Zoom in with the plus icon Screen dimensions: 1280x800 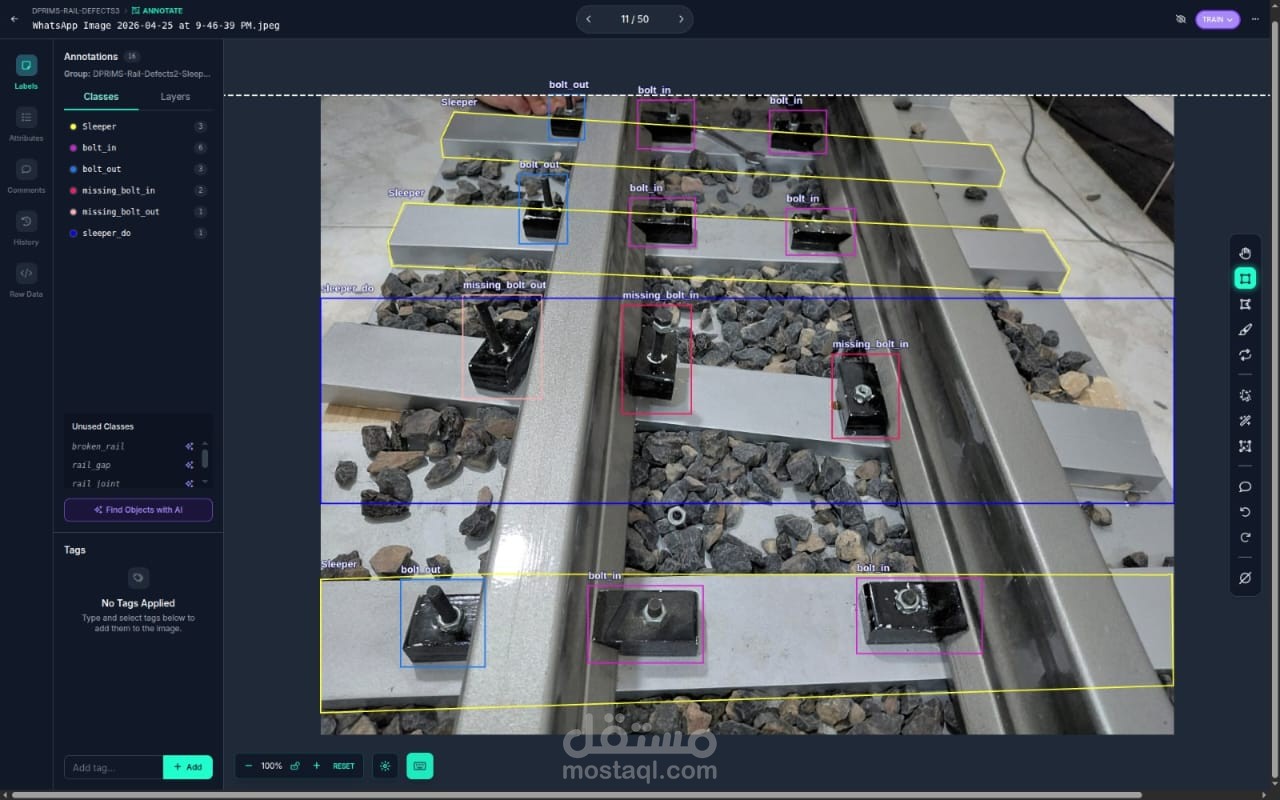pyautogui.click(x=317, y=766)
